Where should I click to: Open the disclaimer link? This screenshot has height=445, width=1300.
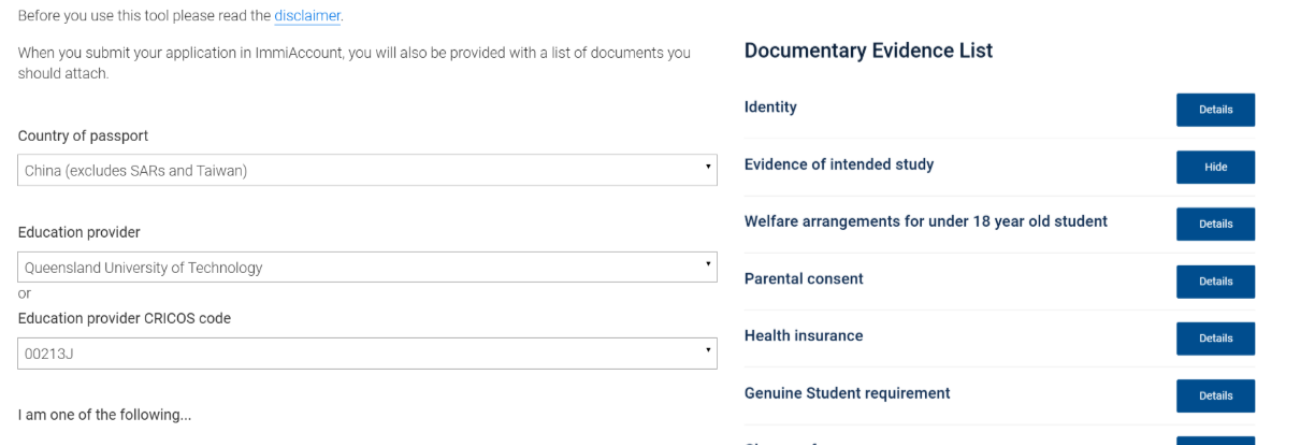pos(307,16)
